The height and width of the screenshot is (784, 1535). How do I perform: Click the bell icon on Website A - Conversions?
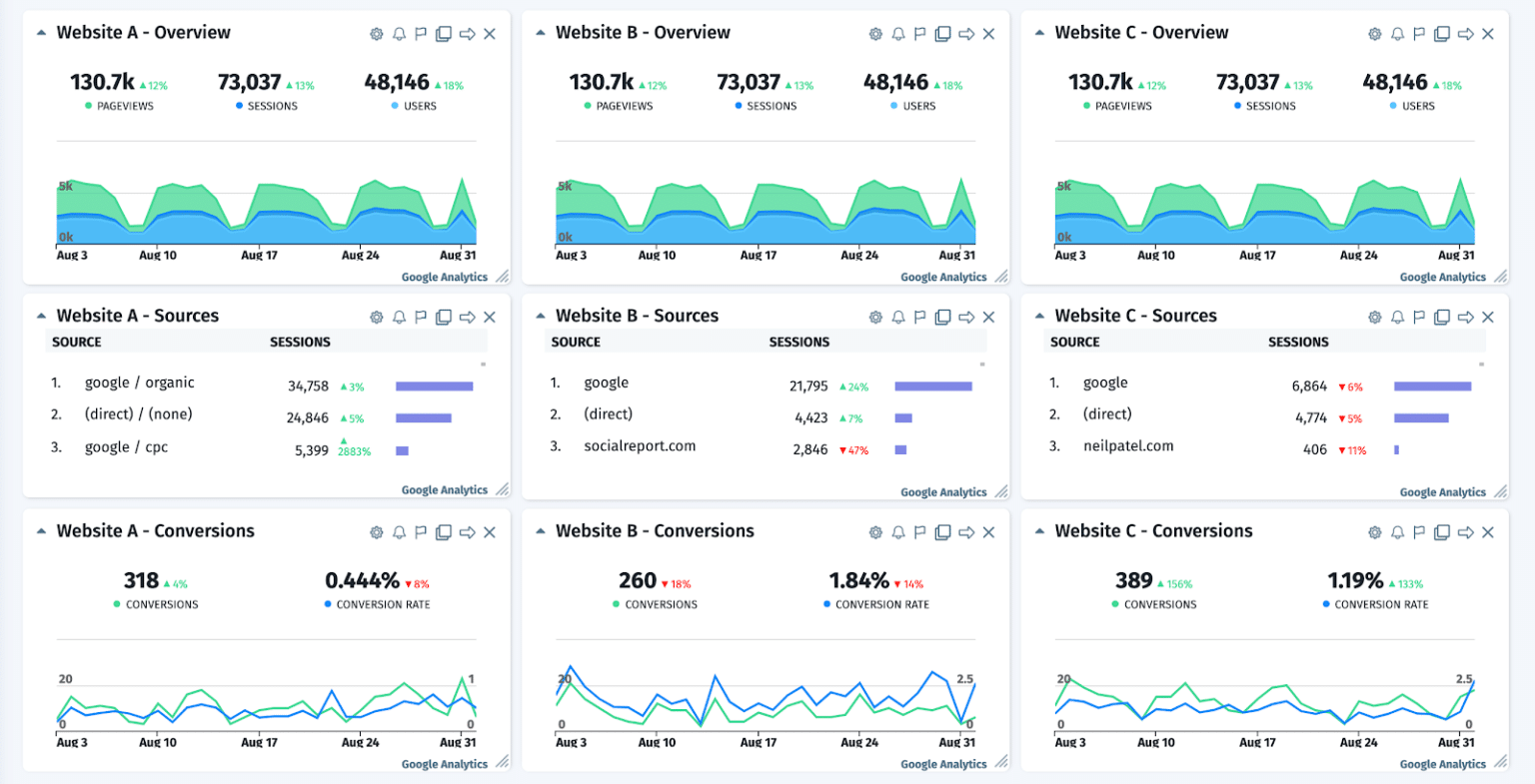pyautogui.click(x=399, y=532)
